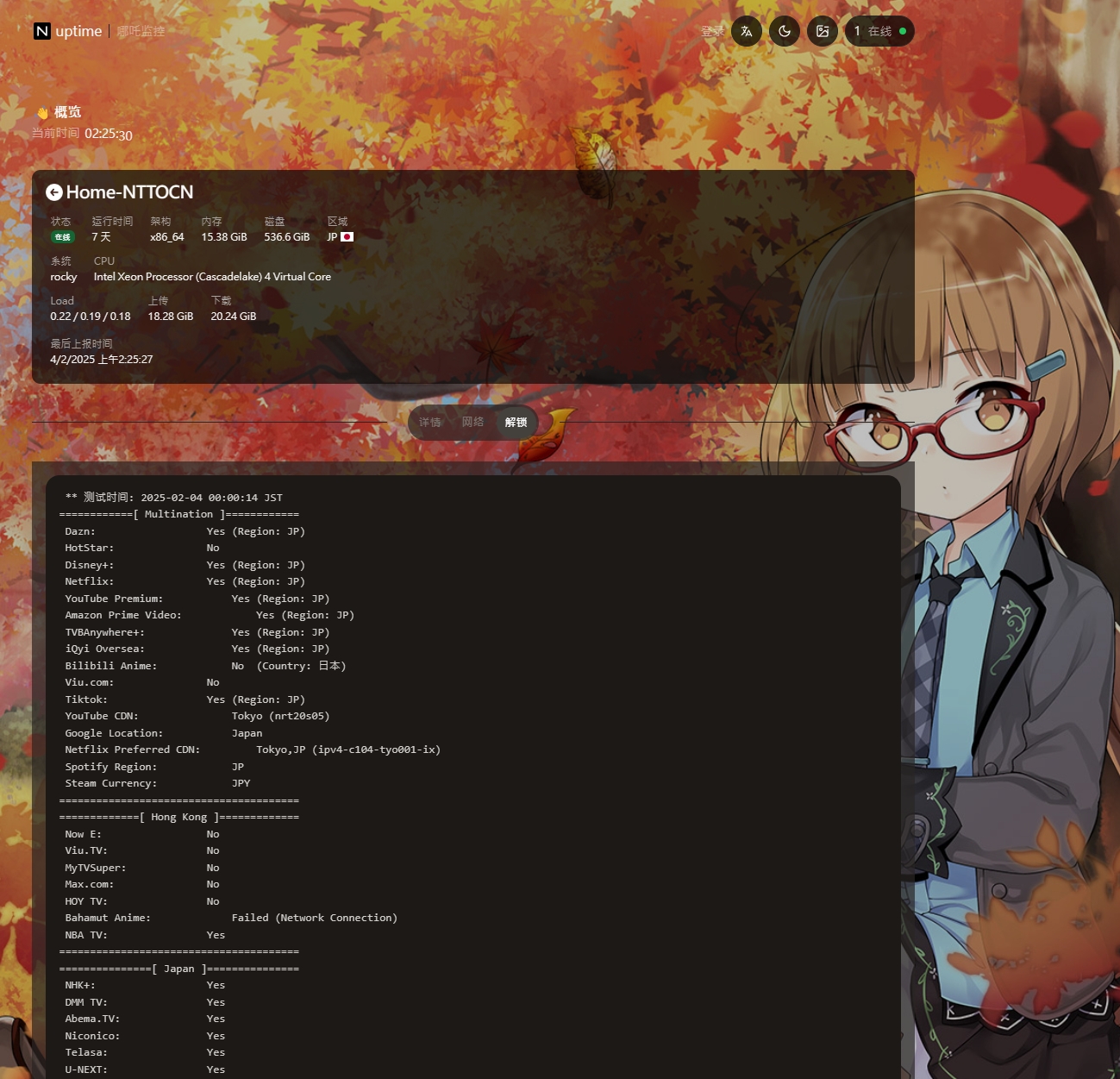Screen dimensions: 1120x1079
Task: Click the YouTube CDN: Tokyo line
Action: [x=197, y=717]
